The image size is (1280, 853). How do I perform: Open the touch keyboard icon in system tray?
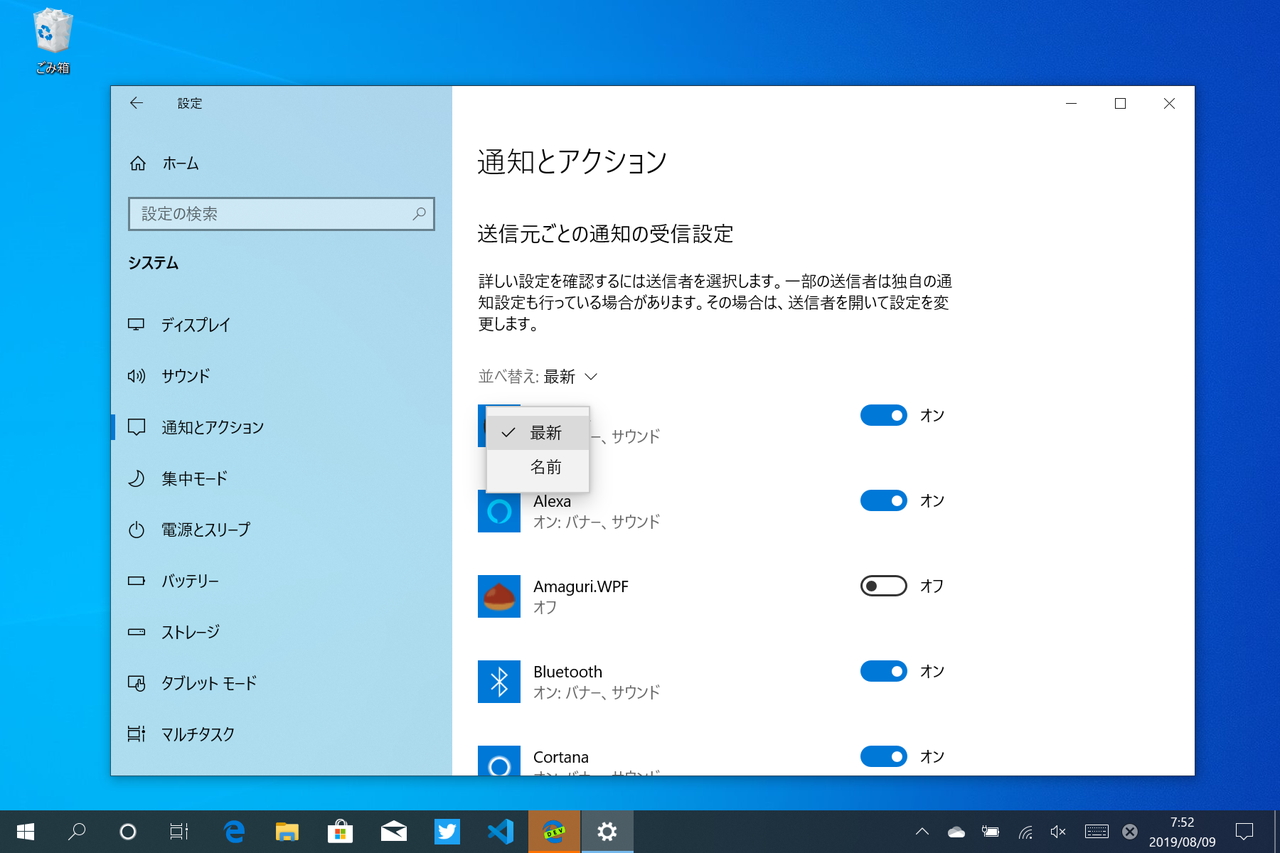point(1096,832)
